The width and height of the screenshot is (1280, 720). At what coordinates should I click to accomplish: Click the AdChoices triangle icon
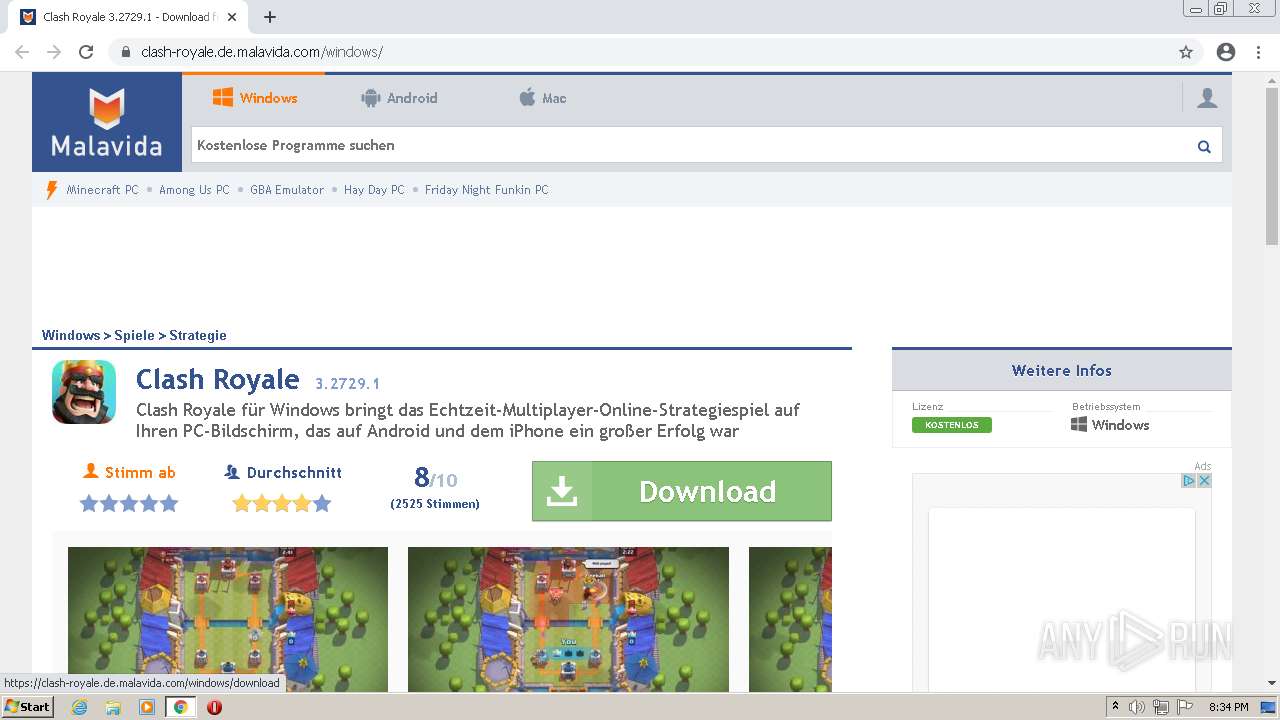point(1190,481)
